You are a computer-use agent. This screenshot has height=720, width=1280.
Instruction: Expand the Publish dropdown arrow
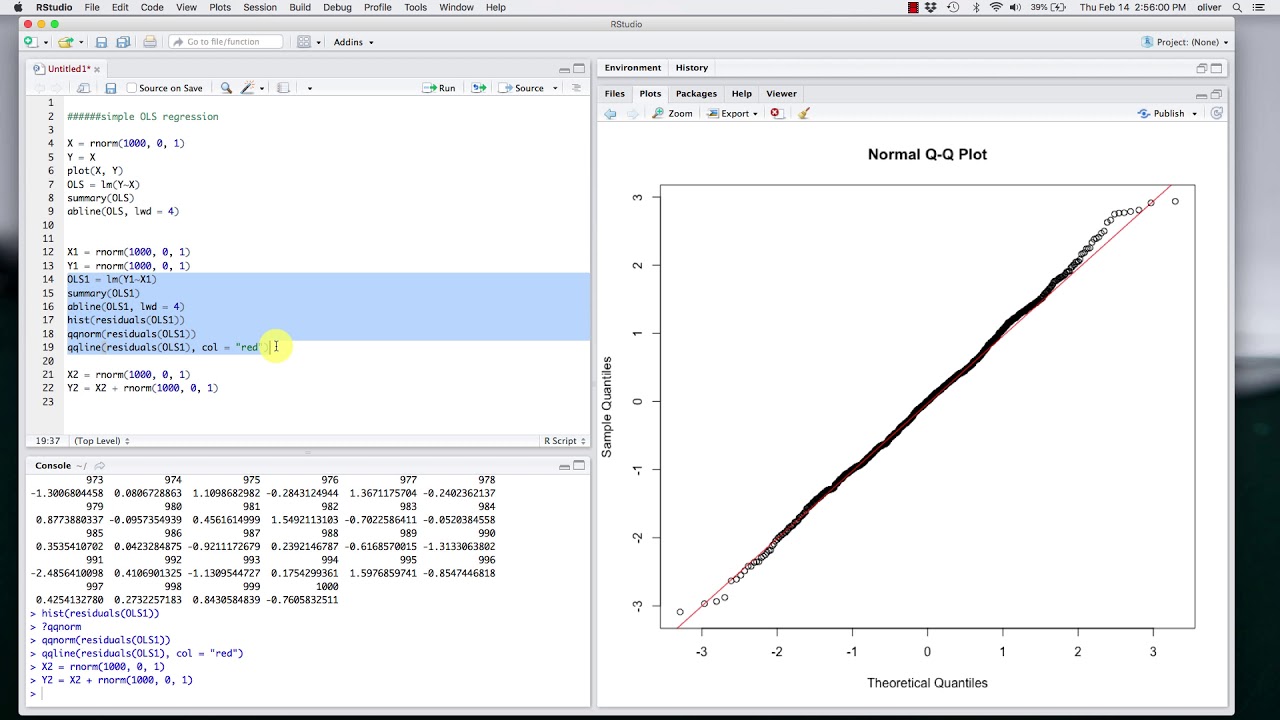pyautogui.click(x=1194, y=114)
